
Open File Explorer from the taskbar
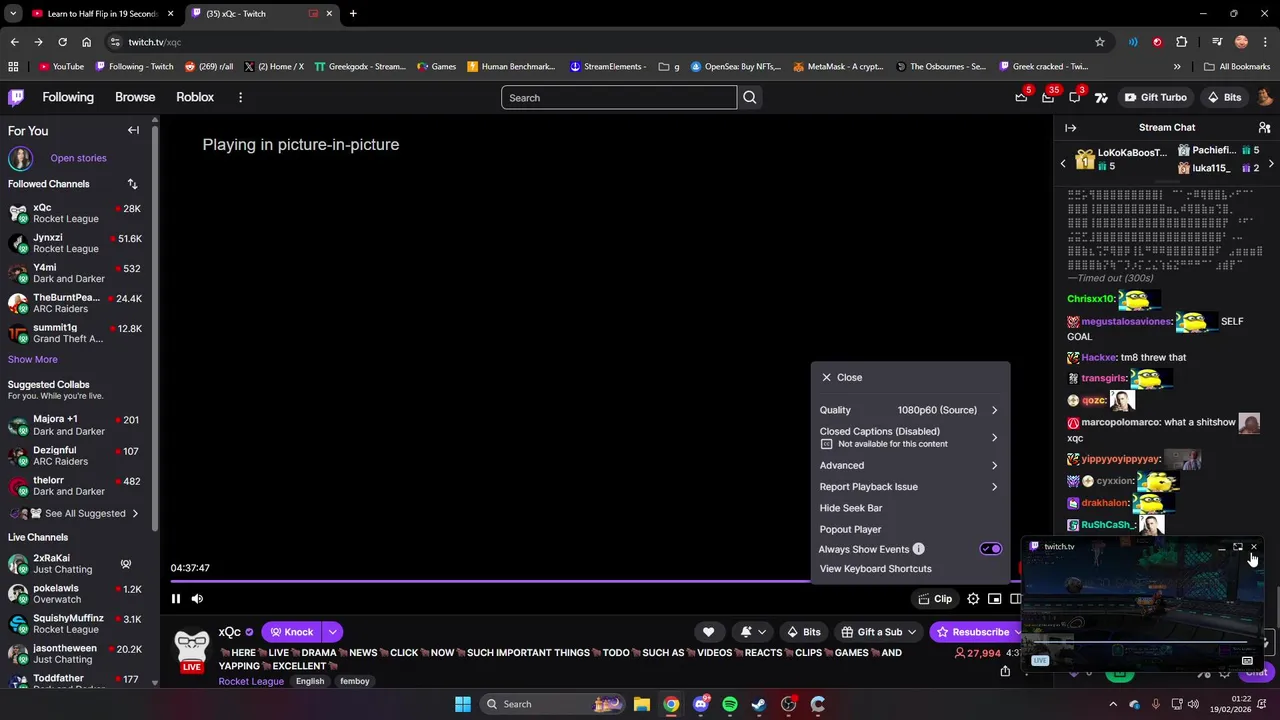[x=642, y=704]
